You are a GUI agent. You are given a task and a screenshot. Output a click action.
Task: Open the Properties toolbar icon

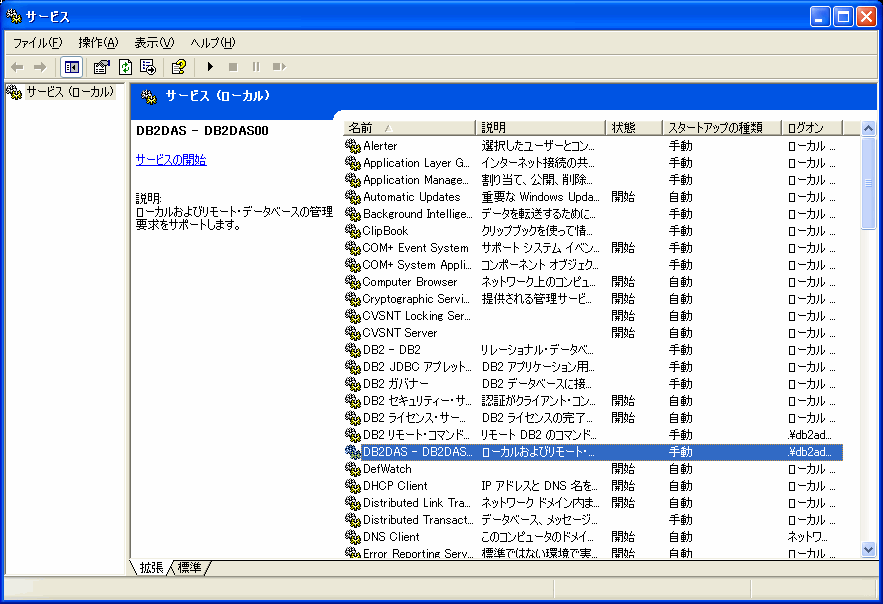tap(101, 67)
